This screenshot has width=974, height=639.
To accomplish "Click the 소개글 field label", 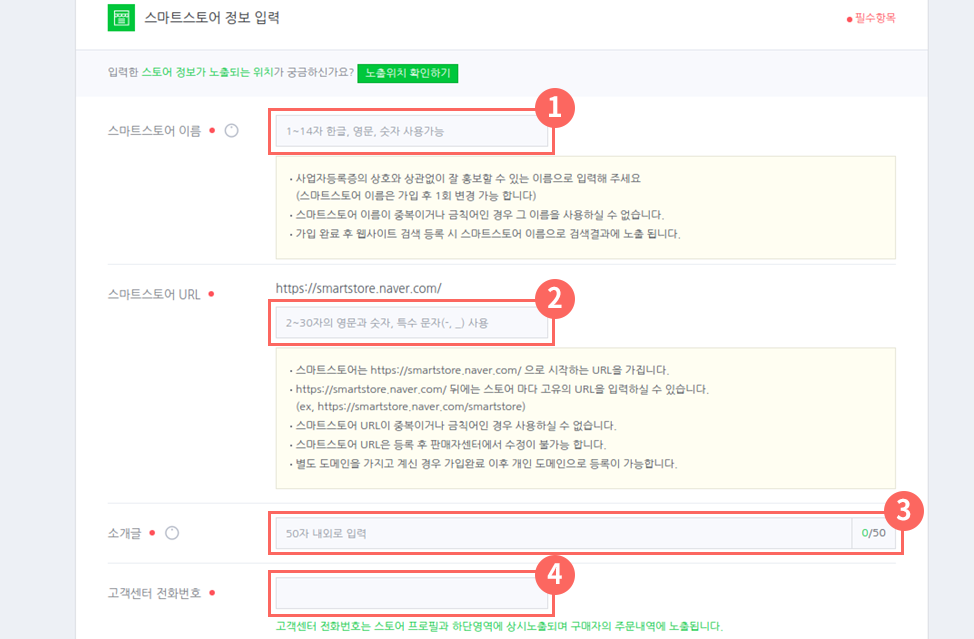I will 124,533.
